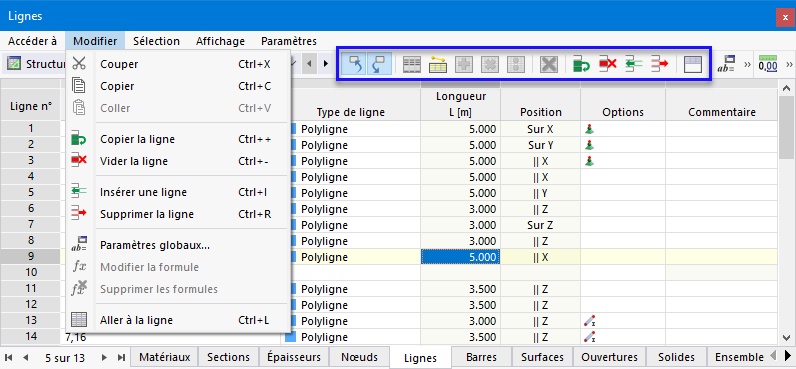Click the yellow table with line icon in the toolbar

[438, 64]
